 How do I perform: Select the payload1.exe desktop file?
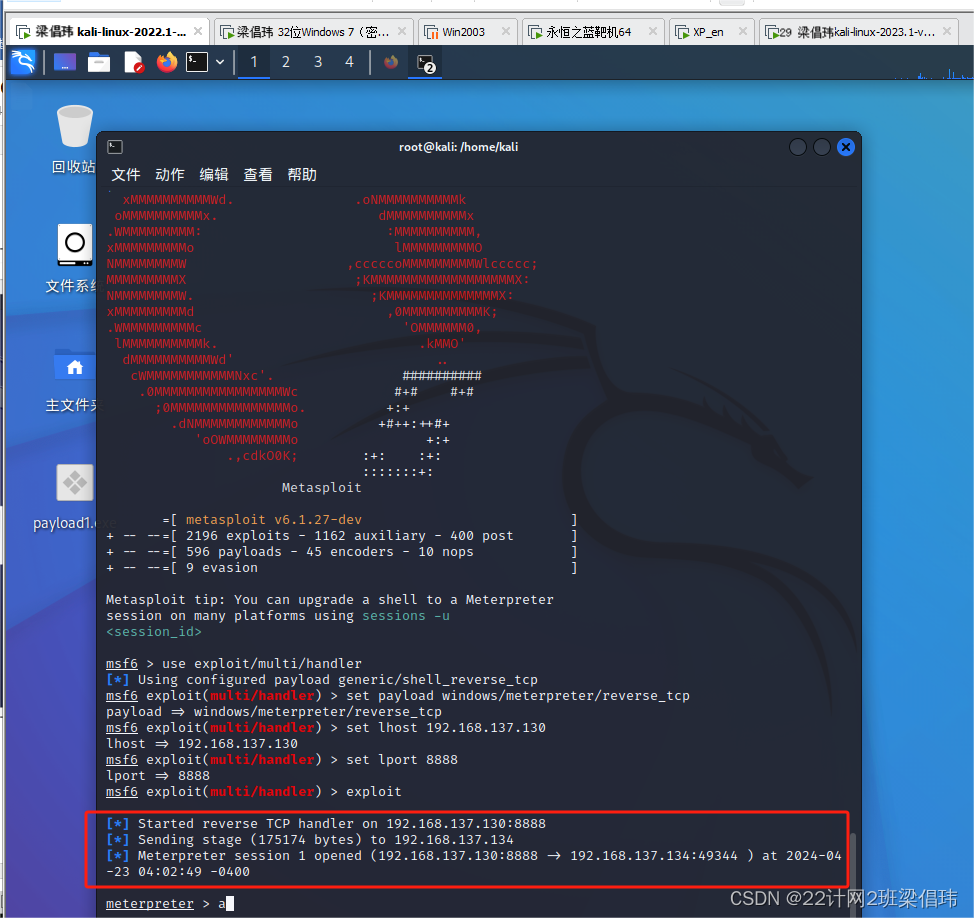74,498
